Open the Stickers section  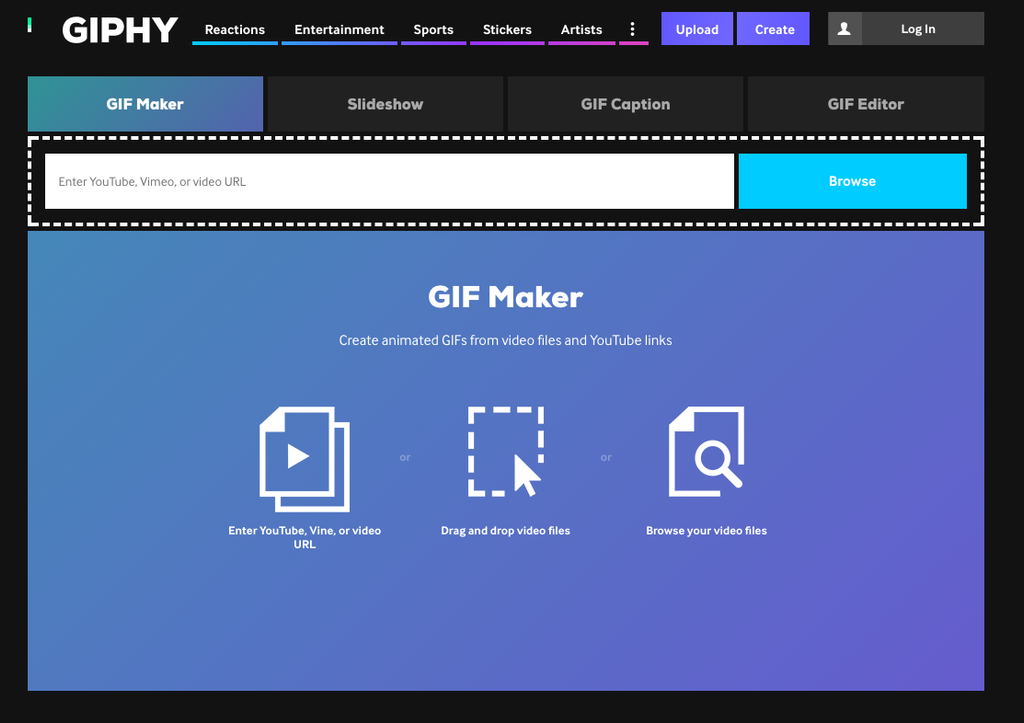pos(507,29)
